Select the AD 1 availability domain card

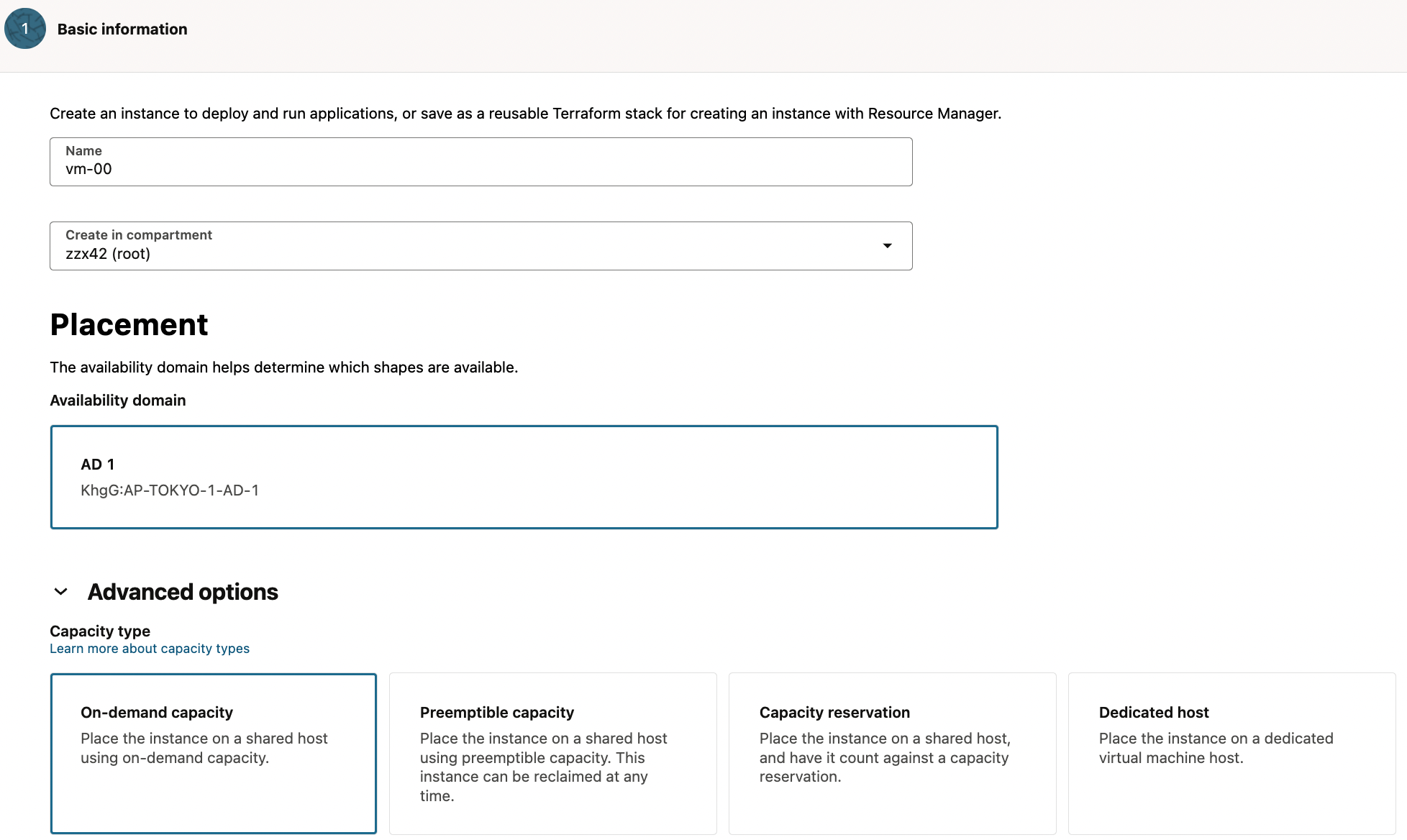pyautogui.click(x=524, y=478)
